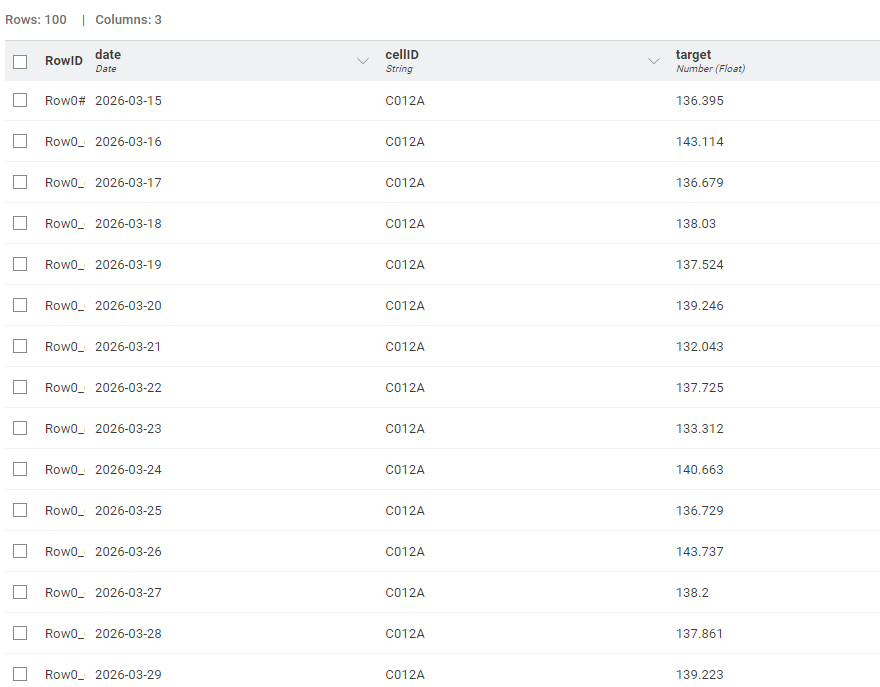Toggle the select-all checkbox in header
Screen dimensions: 880x687
coord(20,61)
